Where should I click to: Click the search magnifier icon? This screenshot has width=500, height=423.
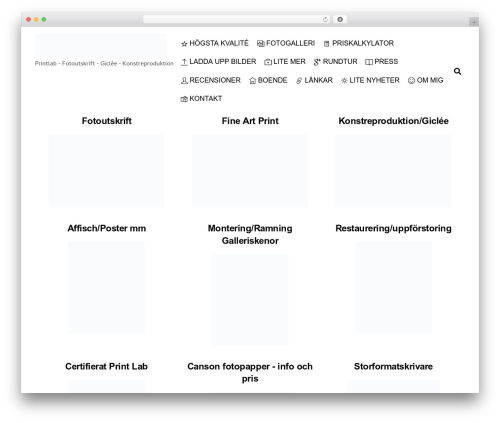click(457, 71)
